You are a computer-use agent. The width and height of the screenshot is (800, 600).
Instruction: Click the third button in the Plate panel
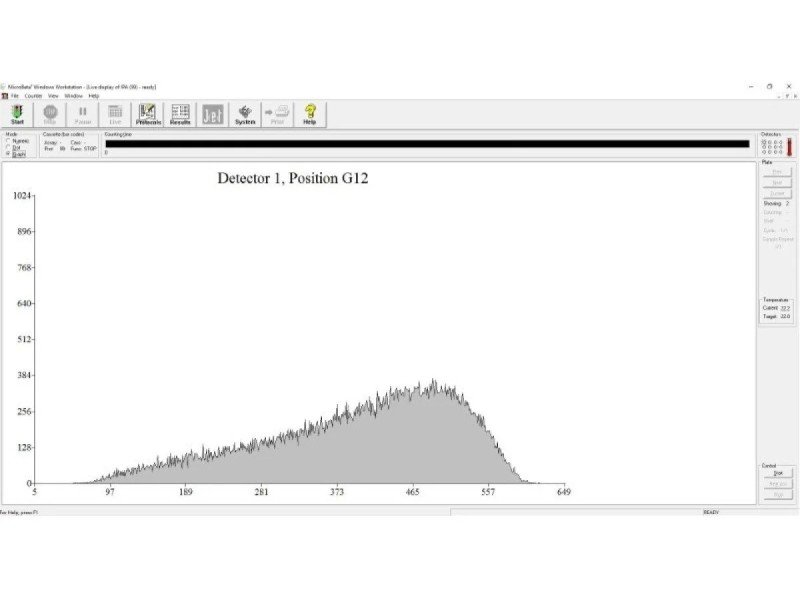point(777,193)
